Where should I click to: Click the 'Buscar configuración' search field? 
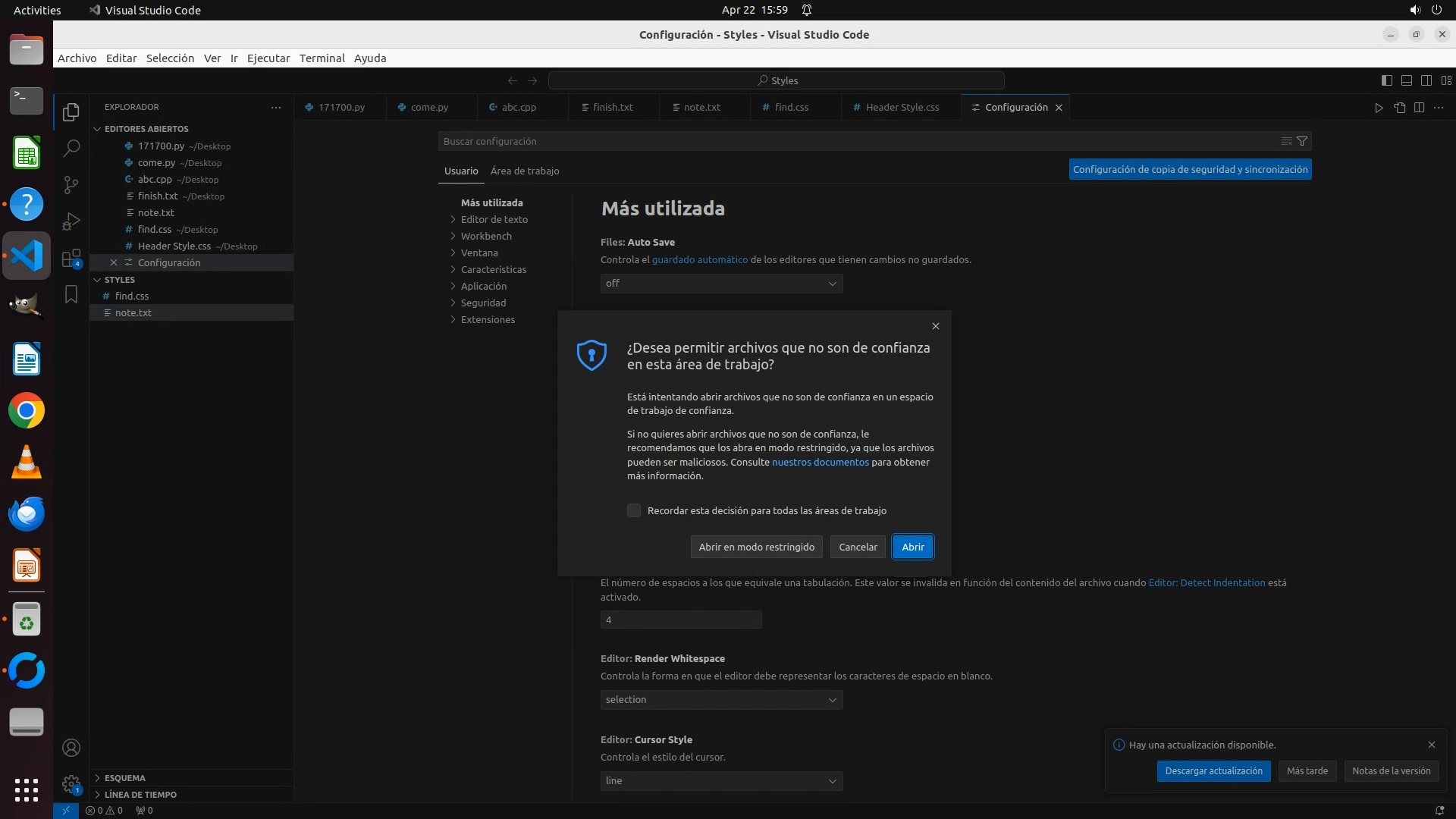tap(857, 141)
